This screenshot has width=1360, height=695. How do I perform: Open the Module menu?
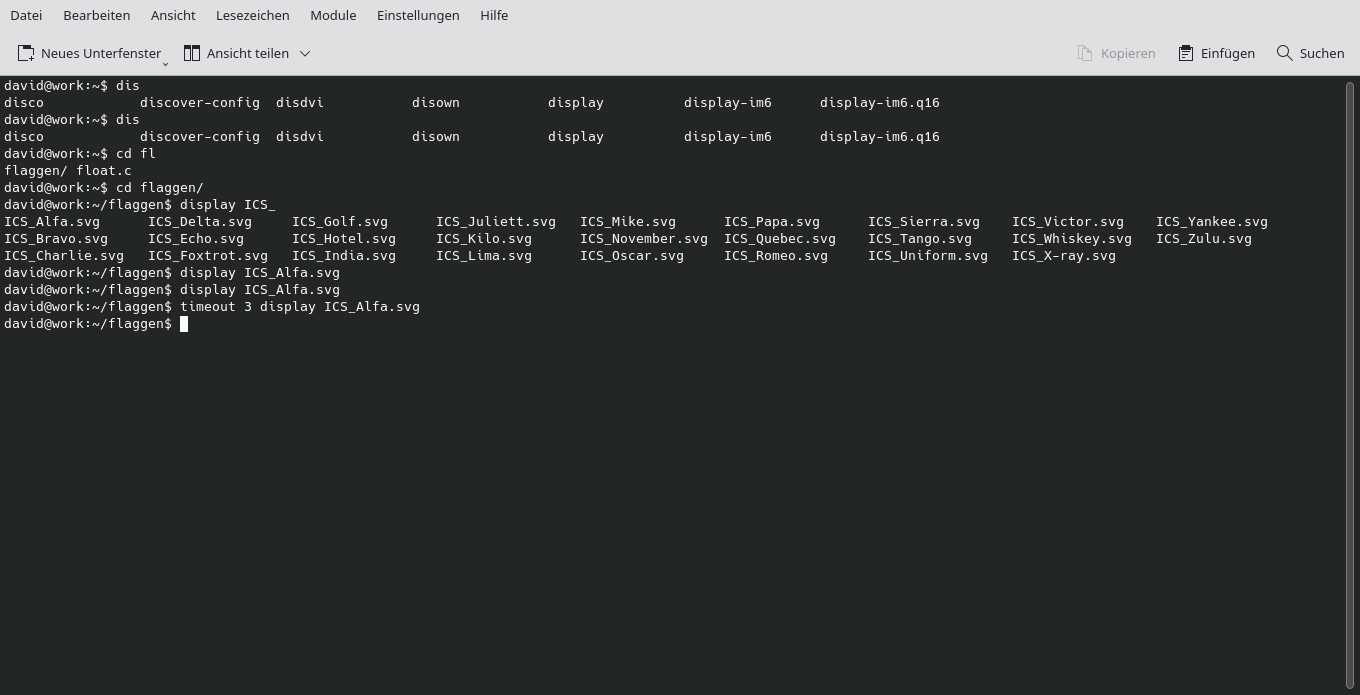[x=333, y=15]
